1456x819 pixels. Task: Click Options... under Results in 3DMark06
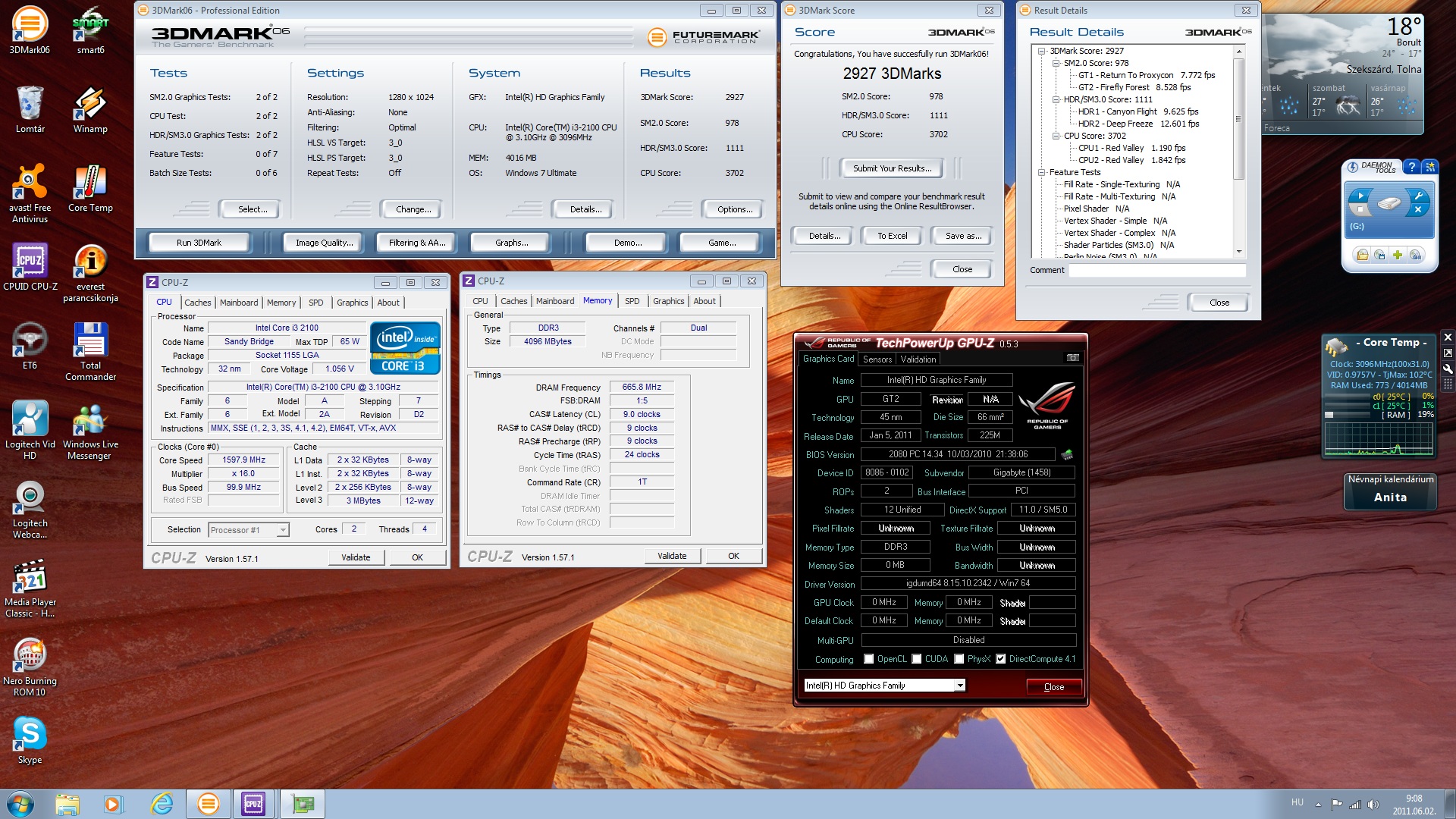tap(735, 209)
